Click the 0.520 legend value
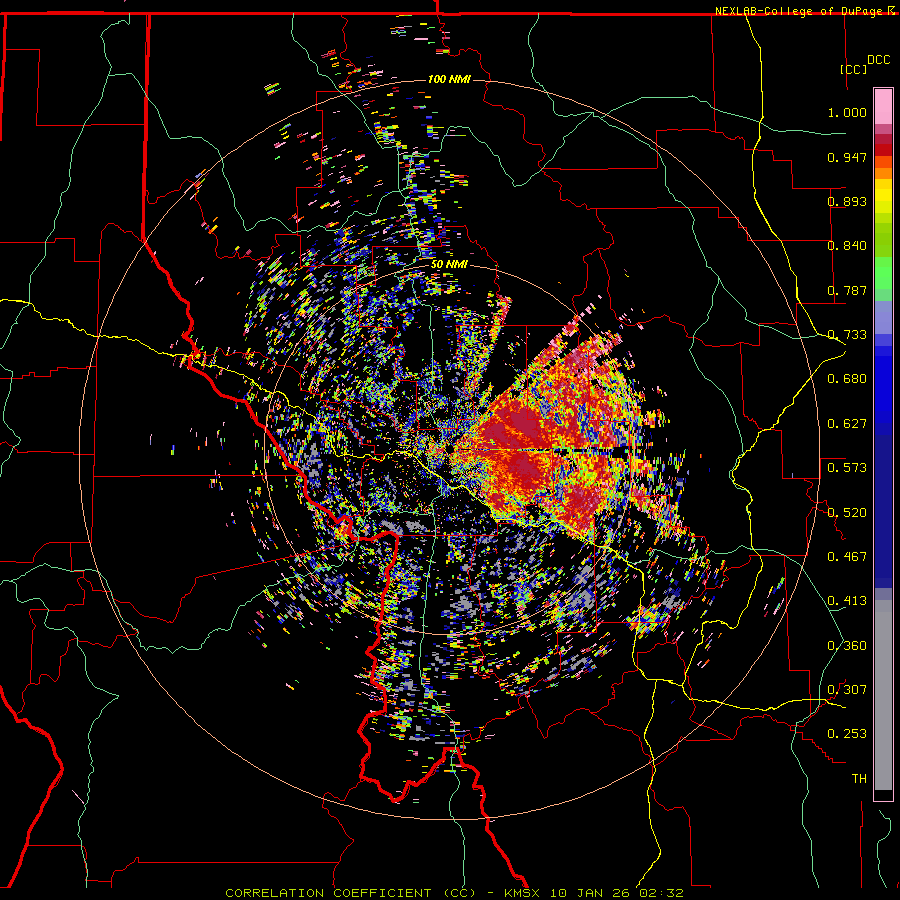900x900 pixels. click(847, 513)
